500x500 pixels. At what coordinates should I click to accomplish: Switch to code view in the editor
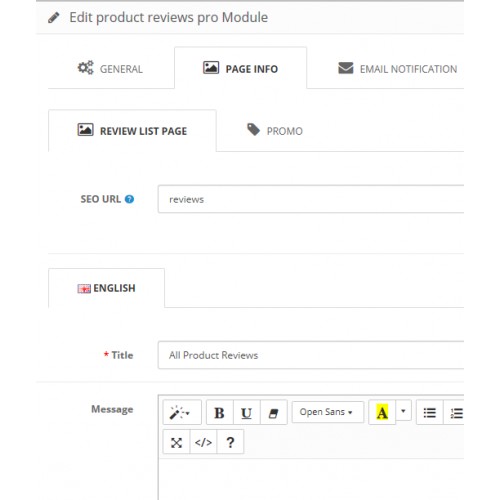tap(203, 442)
